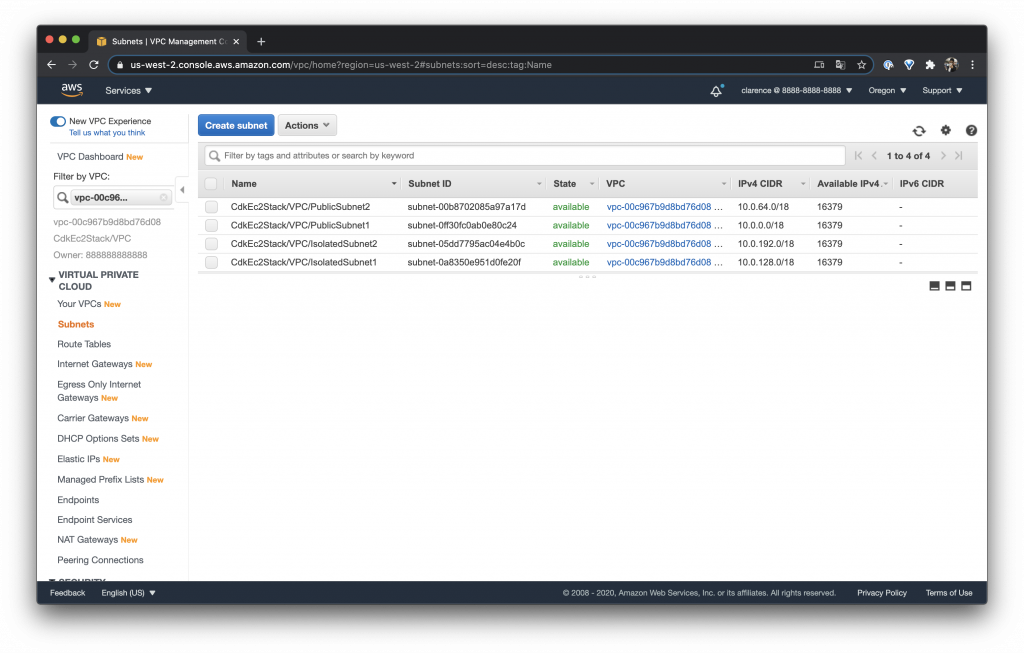Go to next page of results

[943, 155]
